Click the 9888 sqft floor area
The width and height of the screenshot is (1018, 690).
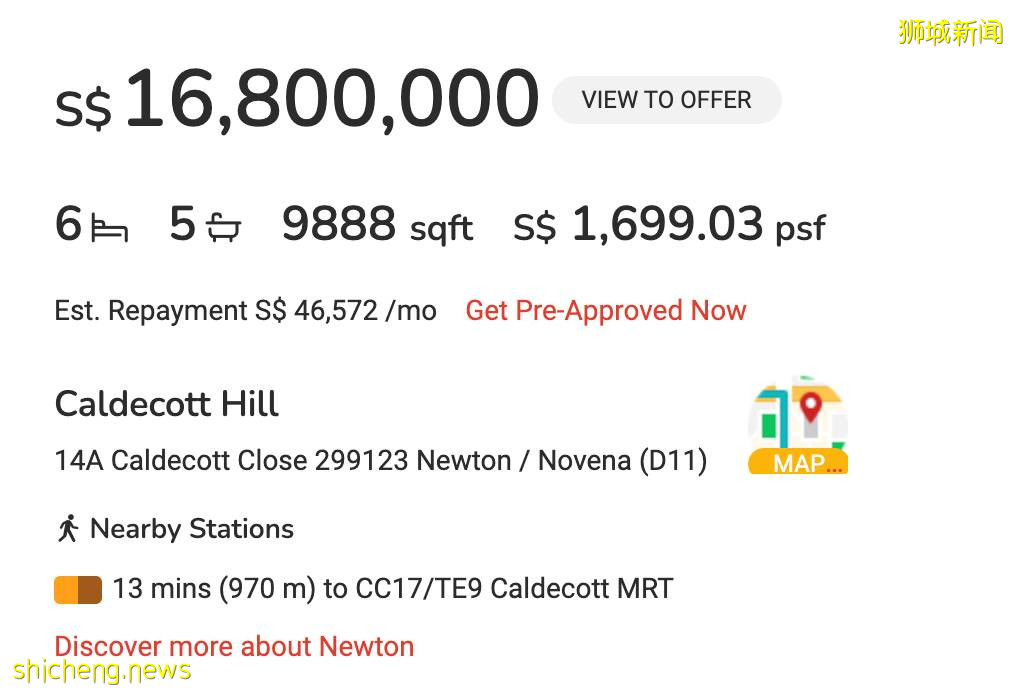pos(377,225)
